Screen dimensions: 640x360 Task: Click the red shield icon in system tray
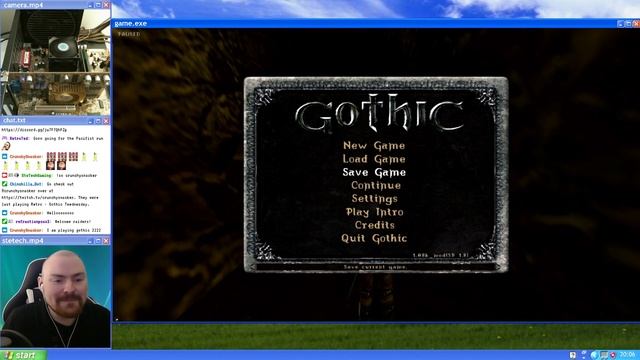point(613,355)
